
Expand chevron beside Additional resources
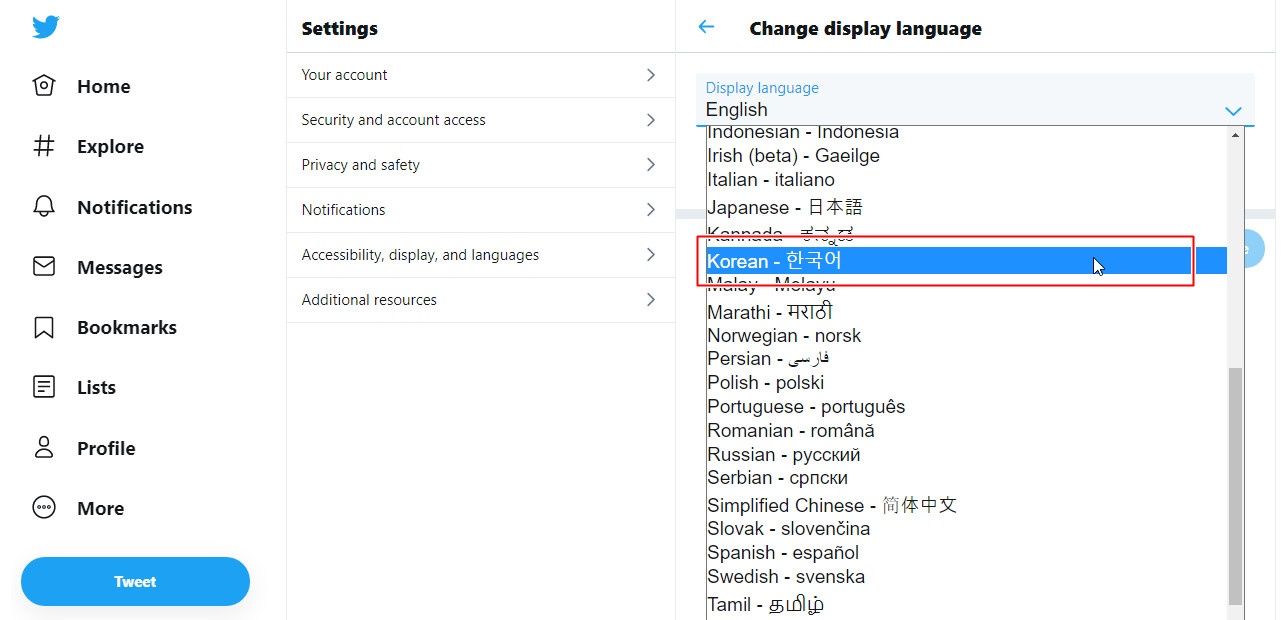651,300
